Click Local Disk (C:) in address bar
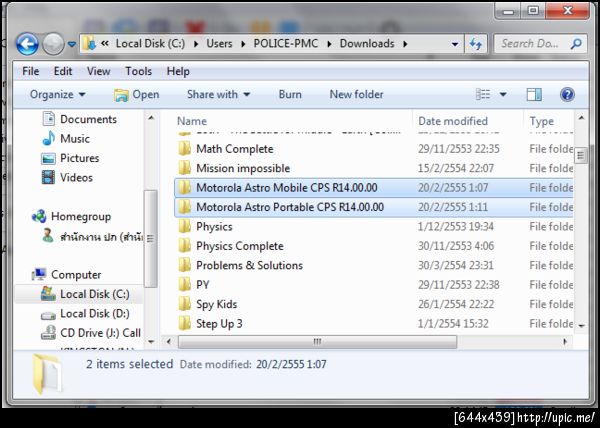The image size is (600, 428). [x=150, y=44]
